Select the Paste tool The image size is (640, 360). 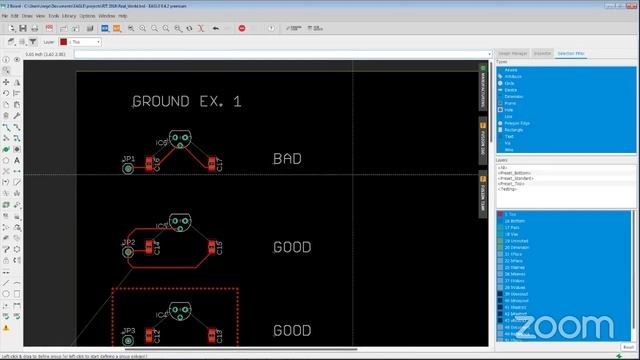(x=17, y=105)
